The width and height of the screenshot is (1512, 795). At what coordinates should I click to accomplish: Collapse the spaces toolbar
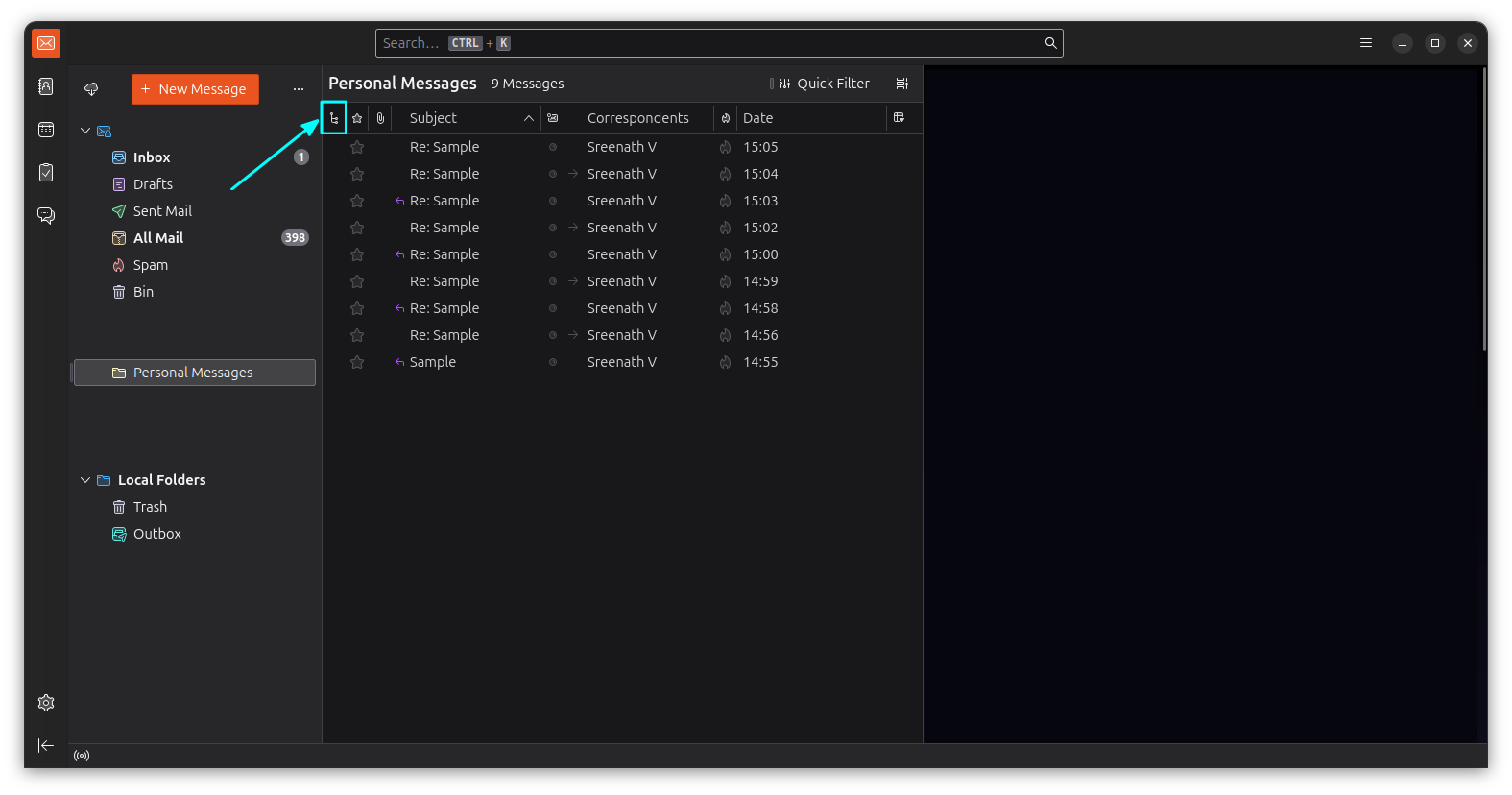click(45, 745)
